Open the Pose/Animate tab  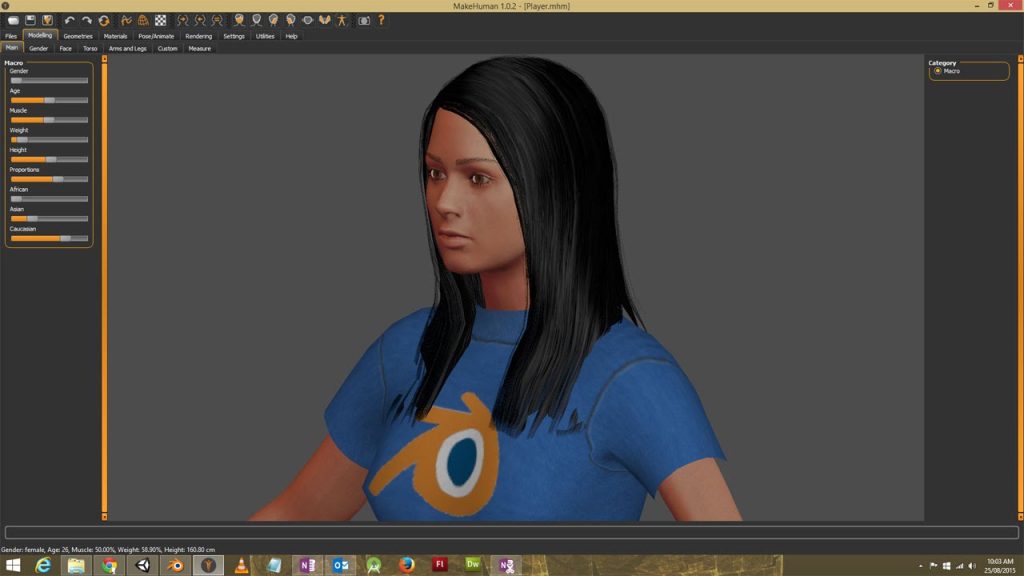[x=156, y=35]
